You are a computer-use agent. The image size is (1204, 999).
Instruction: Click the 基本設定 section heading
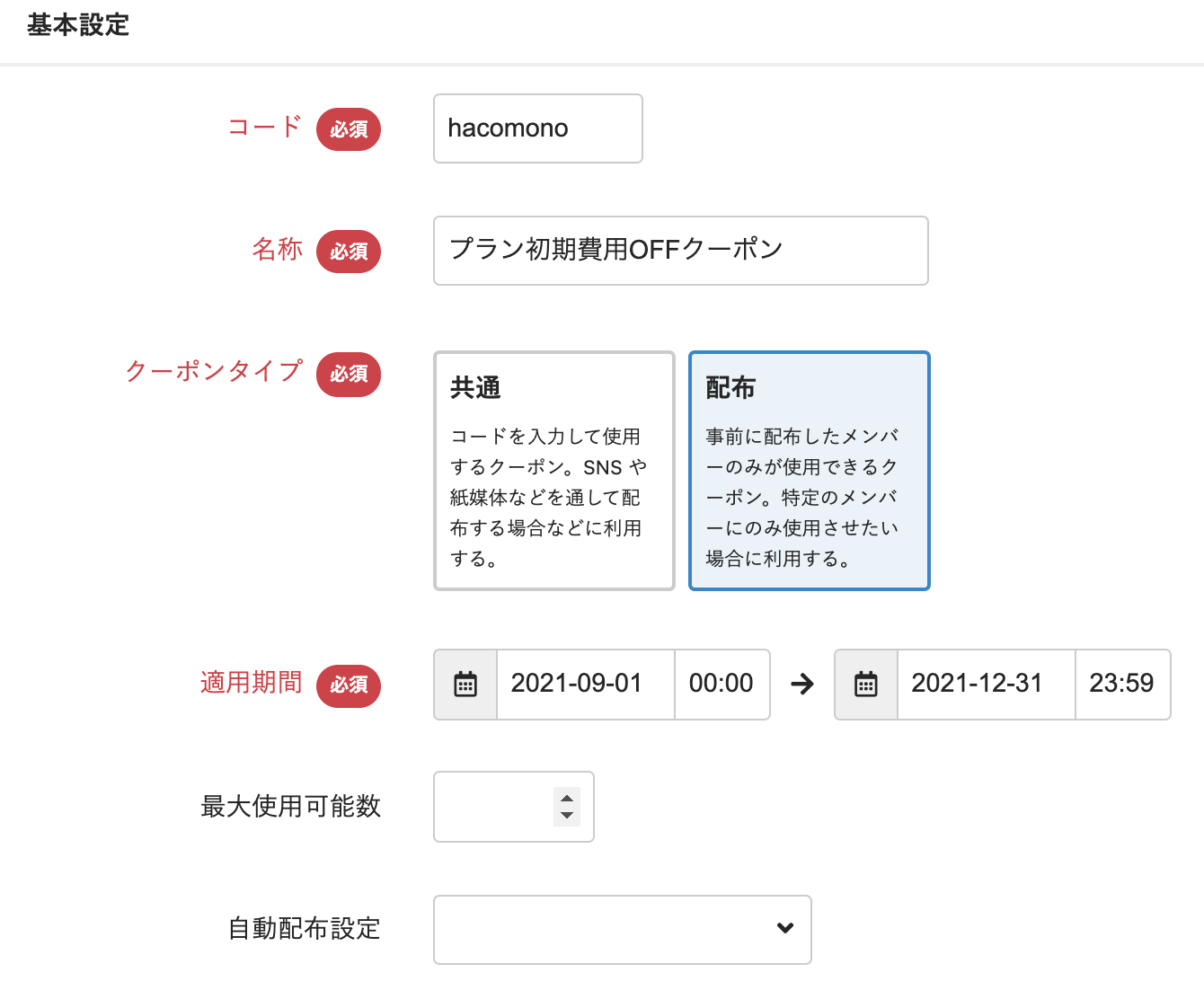pos(78,25)
